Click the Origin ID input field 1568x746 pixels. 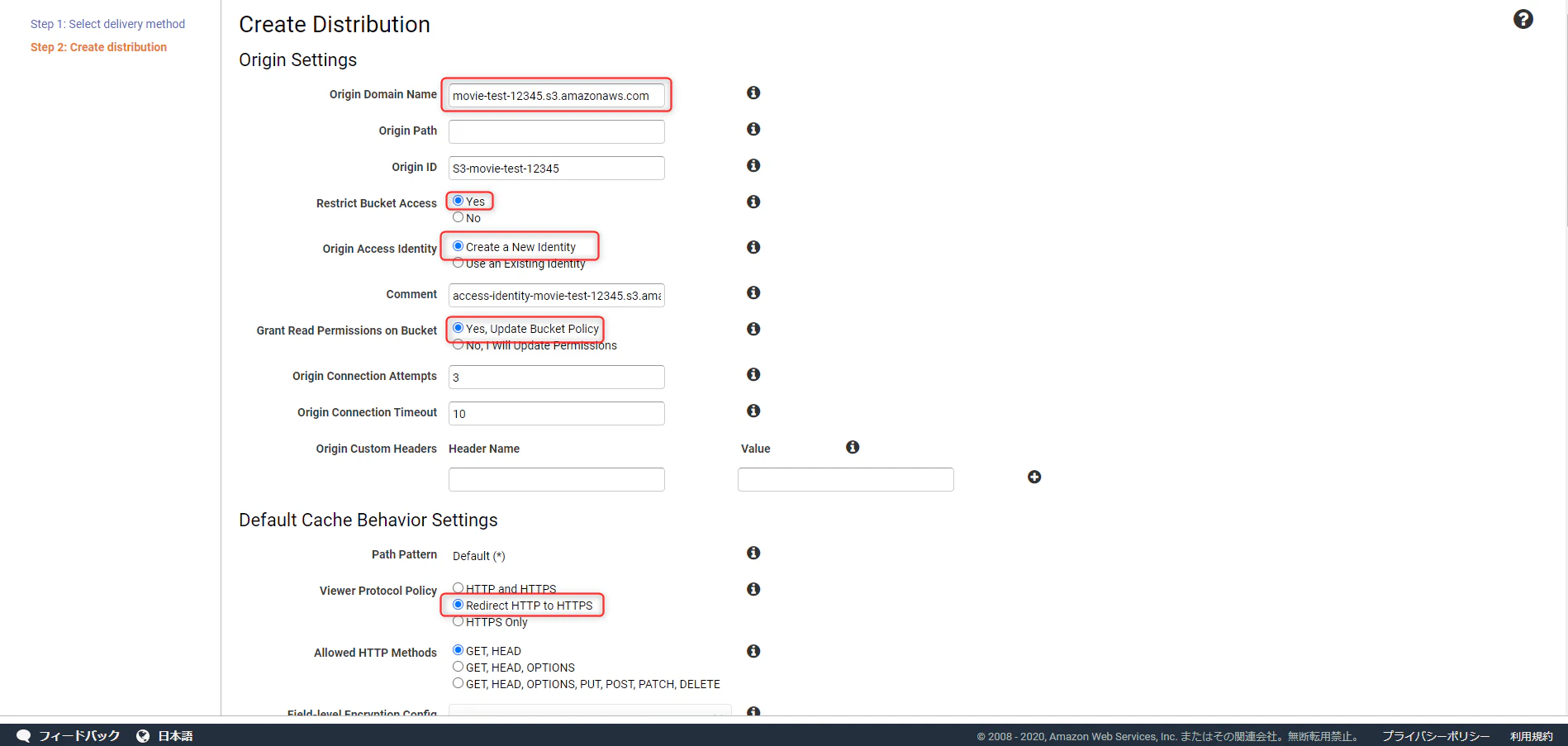coord(557,168)
